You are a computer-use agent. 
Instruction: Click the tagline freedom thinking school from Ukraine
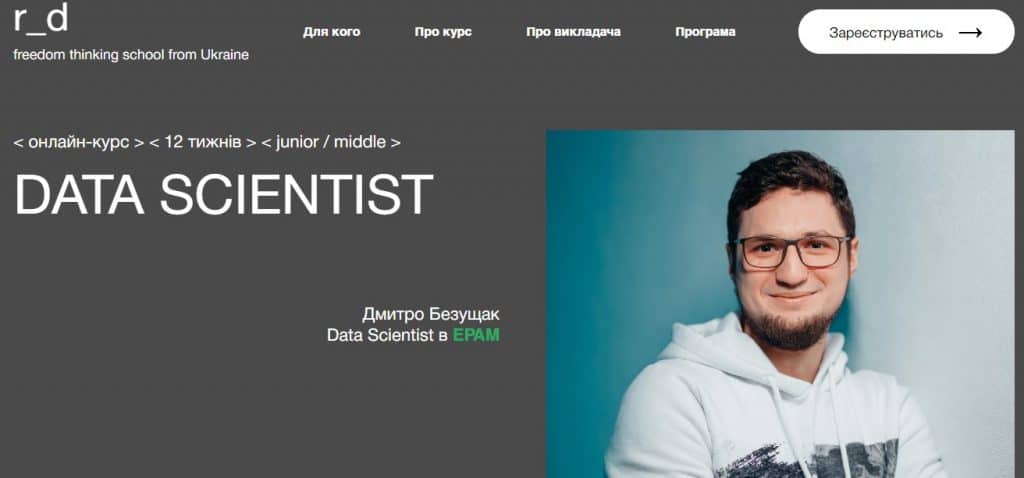(131, 55)
